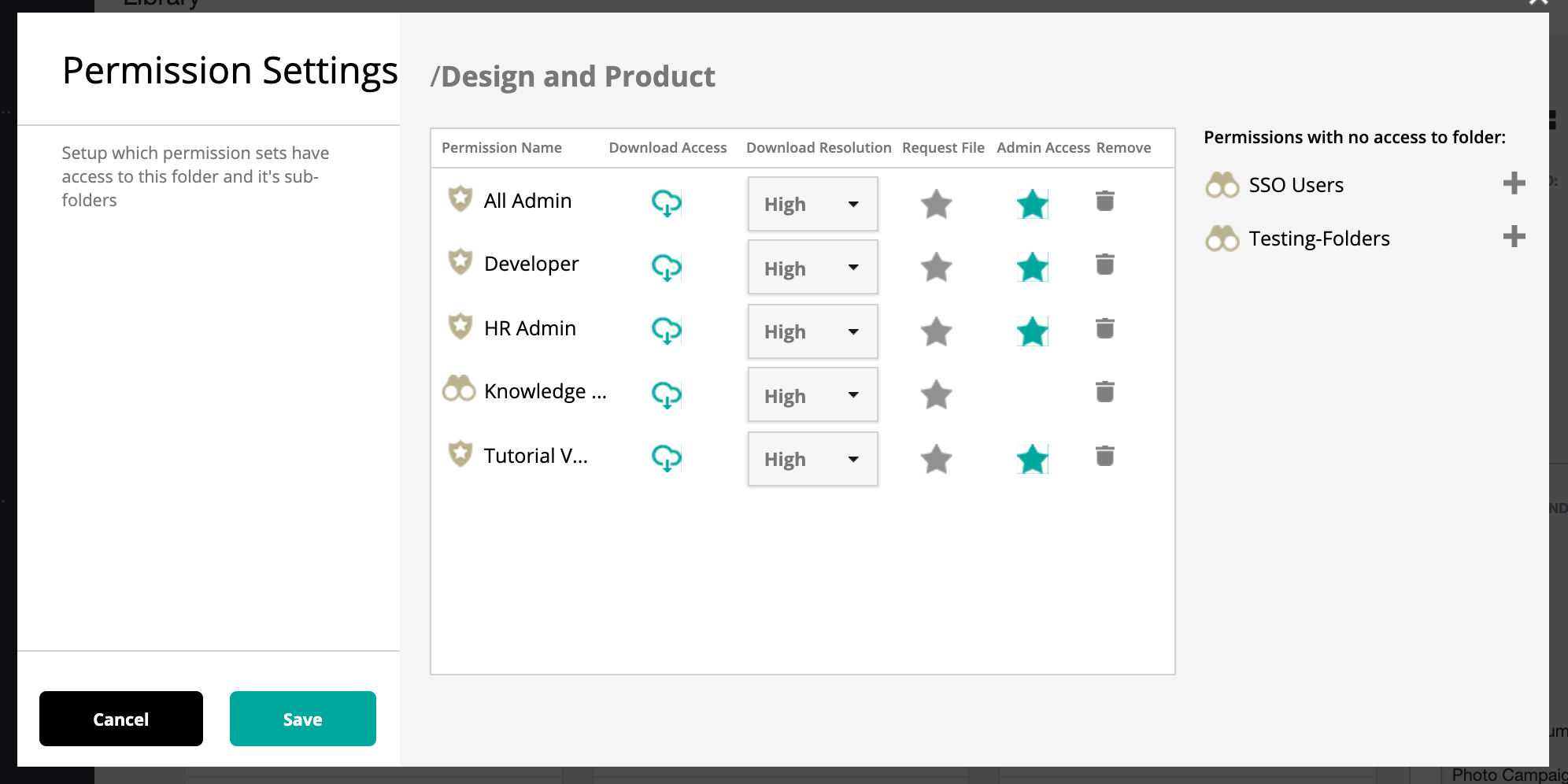The width and height of the screenshot is (1568, 784).
Task: Expand HR Admin download resolution dropdown
Action: (x=812, y=331)
